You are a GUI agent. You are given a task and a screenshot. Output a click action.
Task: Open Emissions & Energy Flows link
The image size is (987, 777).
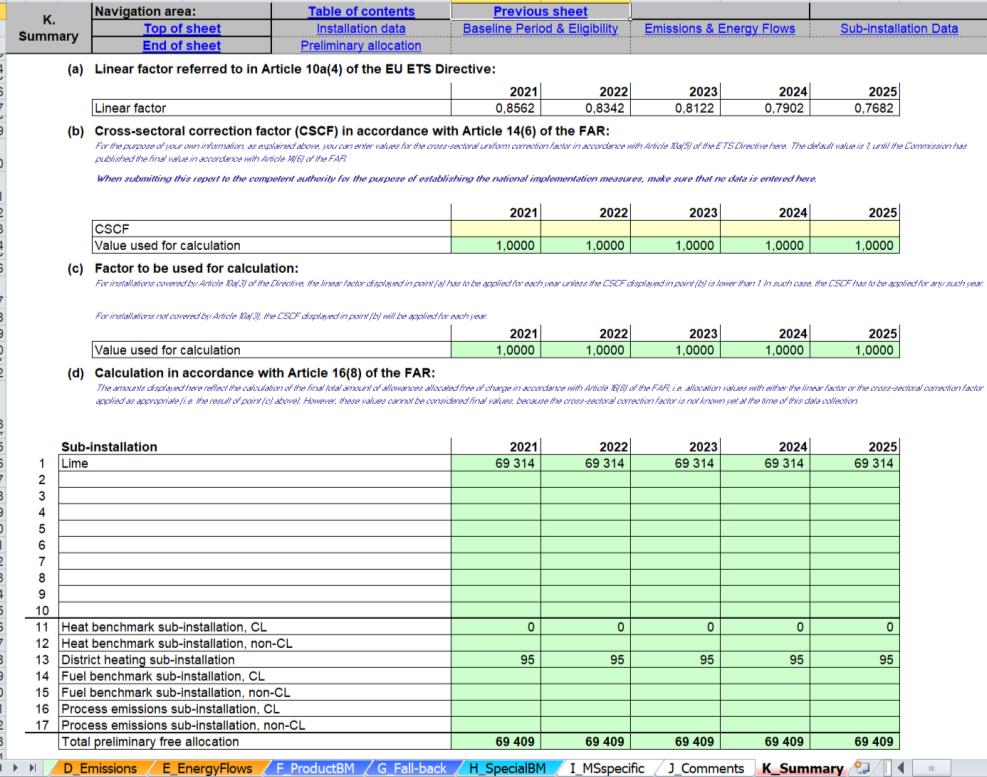[x=719, y=28]
